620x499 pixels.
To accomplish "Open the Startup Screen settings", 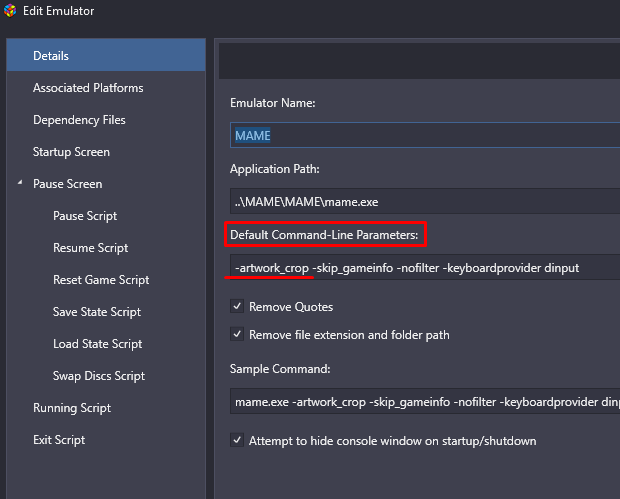I will pos(106,152).
